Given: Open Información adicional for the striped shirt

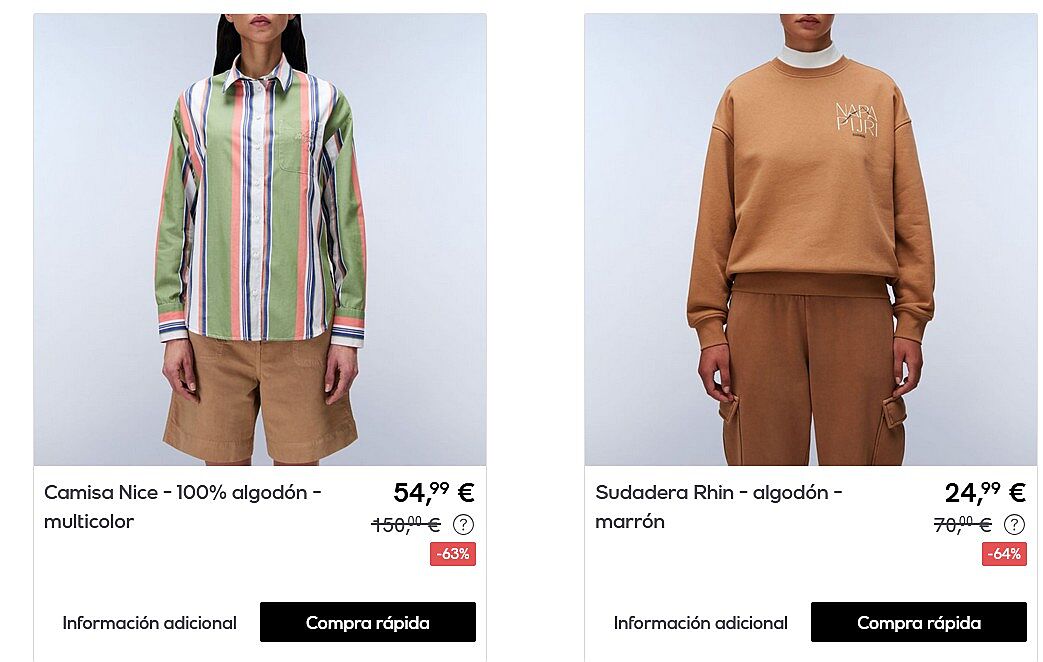Looking at the screenshot, I should coord(150,623).
